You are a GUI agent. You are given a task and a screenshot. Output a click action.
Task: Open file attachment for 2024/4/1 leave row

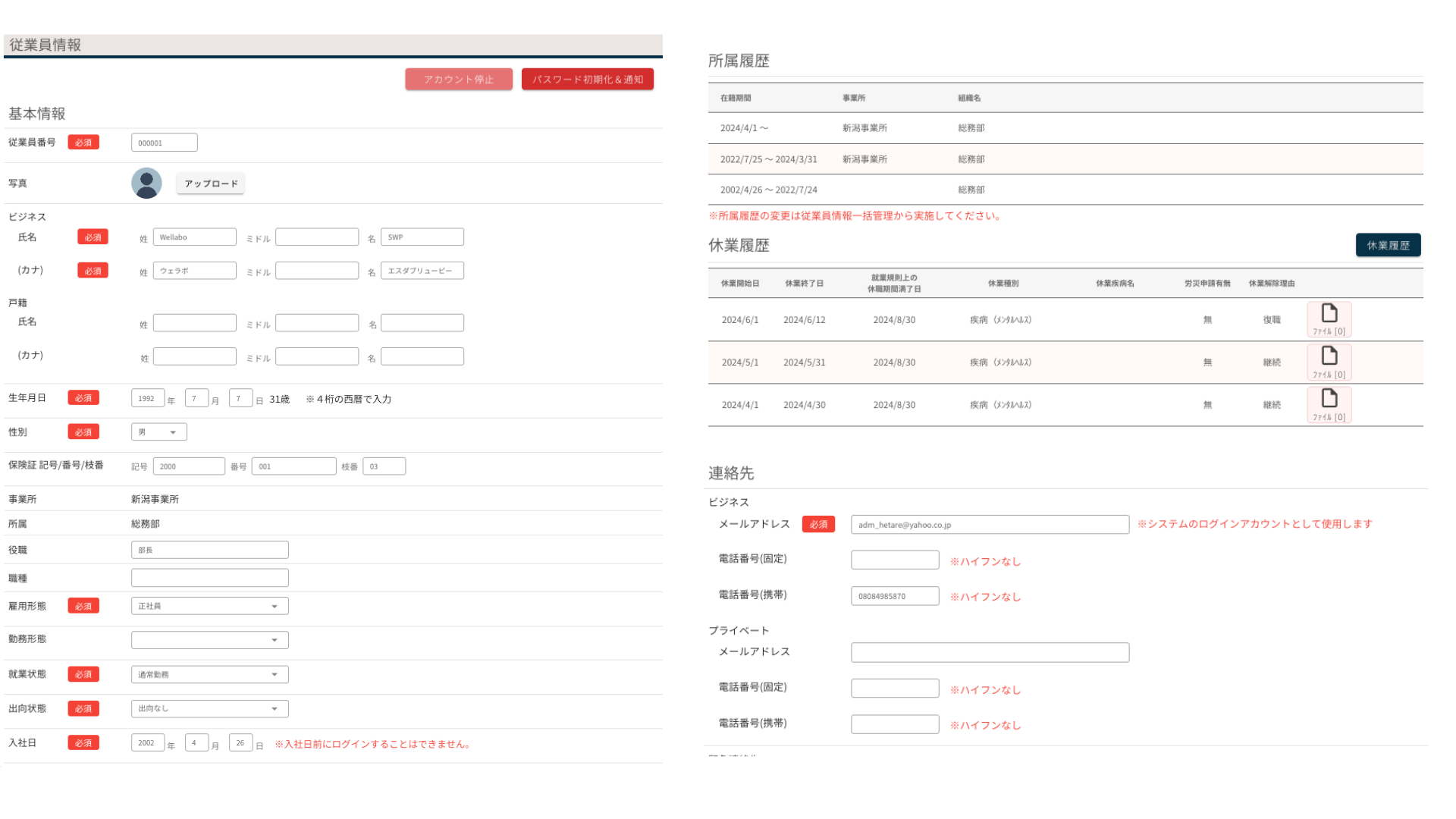pyautogui.click(x=1329, y=405)
